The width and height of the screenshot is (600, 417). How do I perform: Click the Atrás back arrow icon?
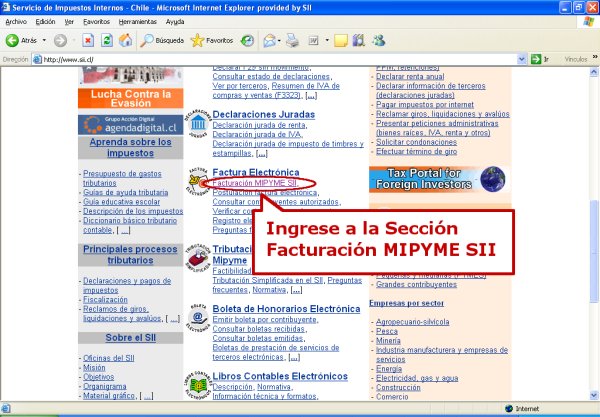[x=12, y=40]
